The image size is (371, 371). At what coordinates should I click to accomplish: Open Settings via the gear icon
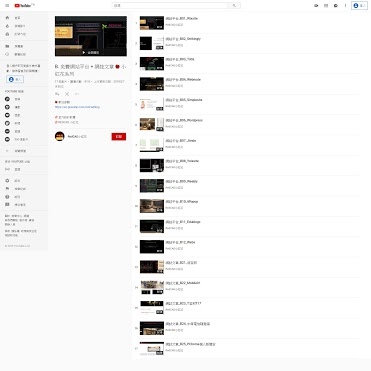coord(7,181)
